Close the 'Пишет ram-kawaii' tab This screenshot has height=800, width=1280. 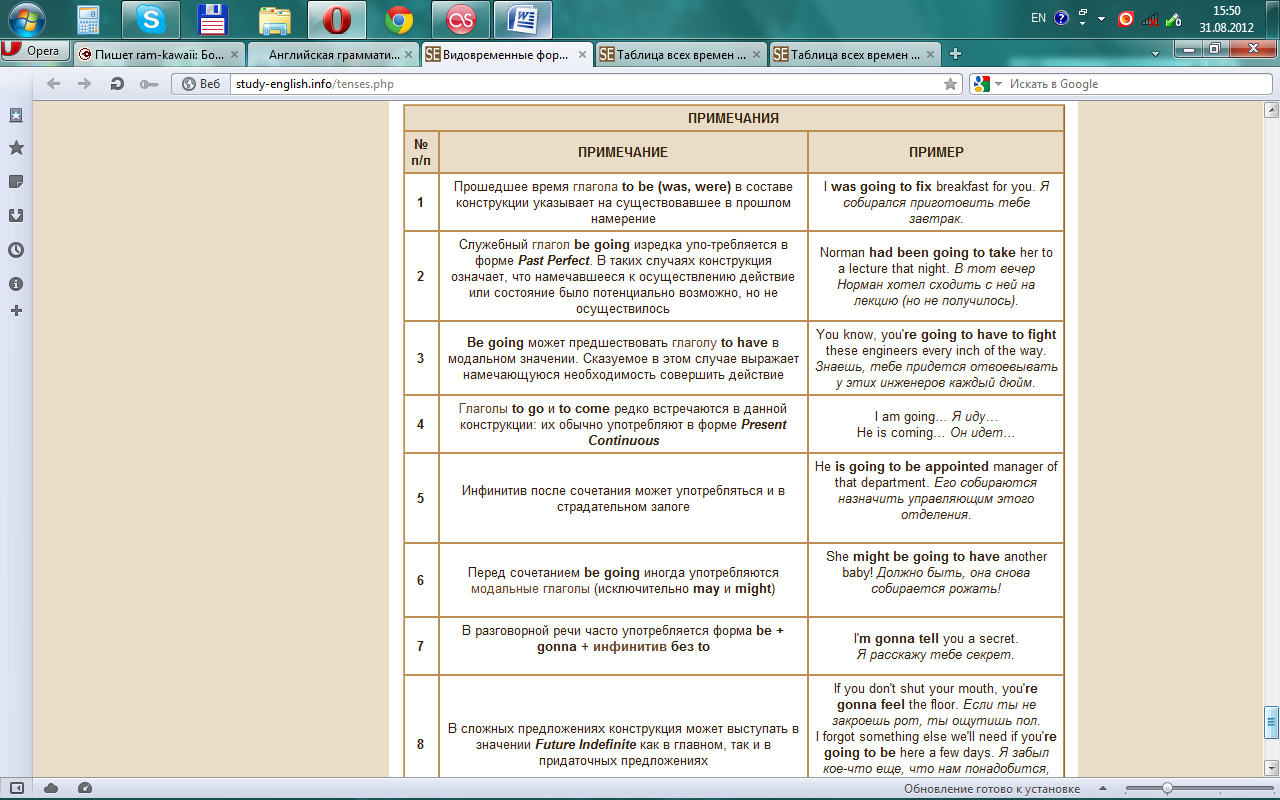[234, 54]
